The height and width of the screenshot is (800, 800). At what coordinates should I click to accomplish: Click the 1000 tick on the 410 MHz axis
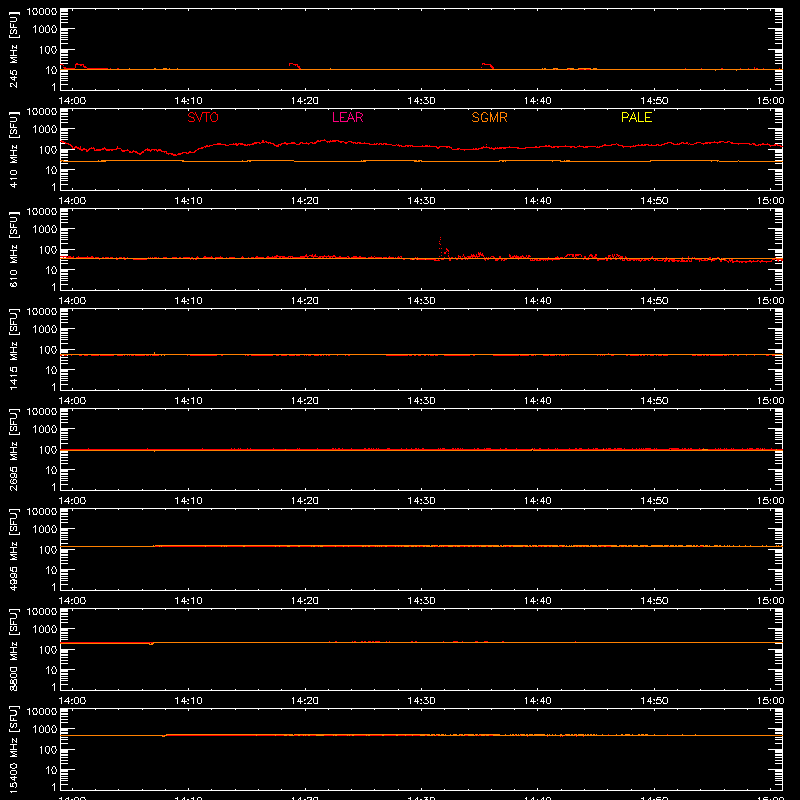pos(45,130)
